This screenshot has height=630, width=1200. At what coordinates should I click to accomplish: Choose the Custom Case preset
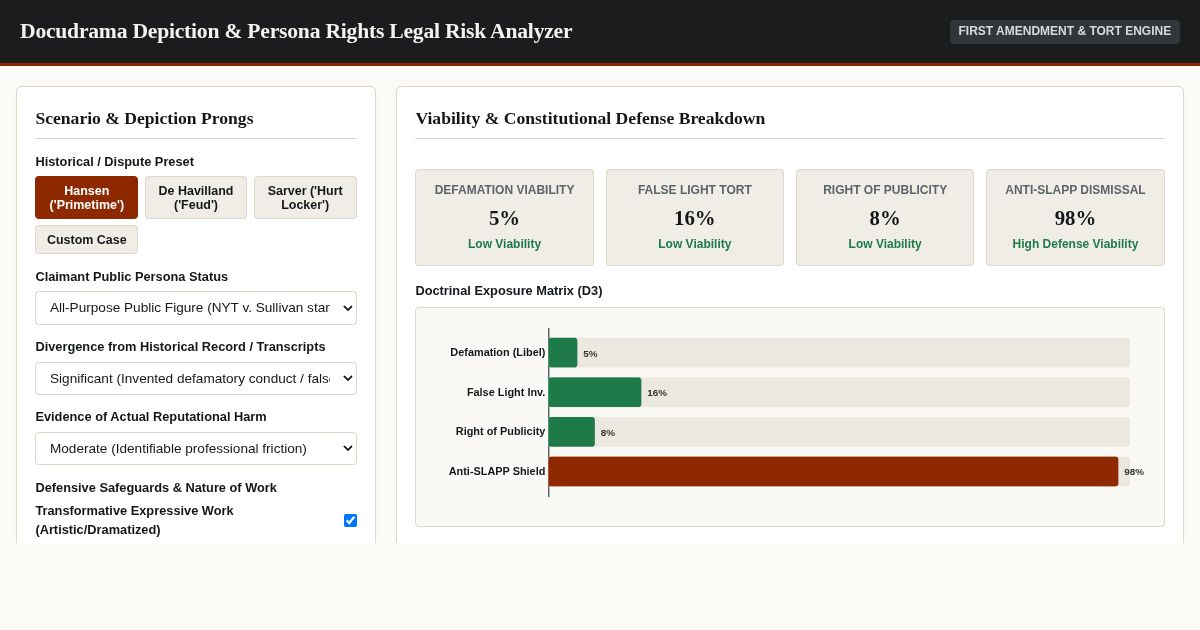(86, 240)
